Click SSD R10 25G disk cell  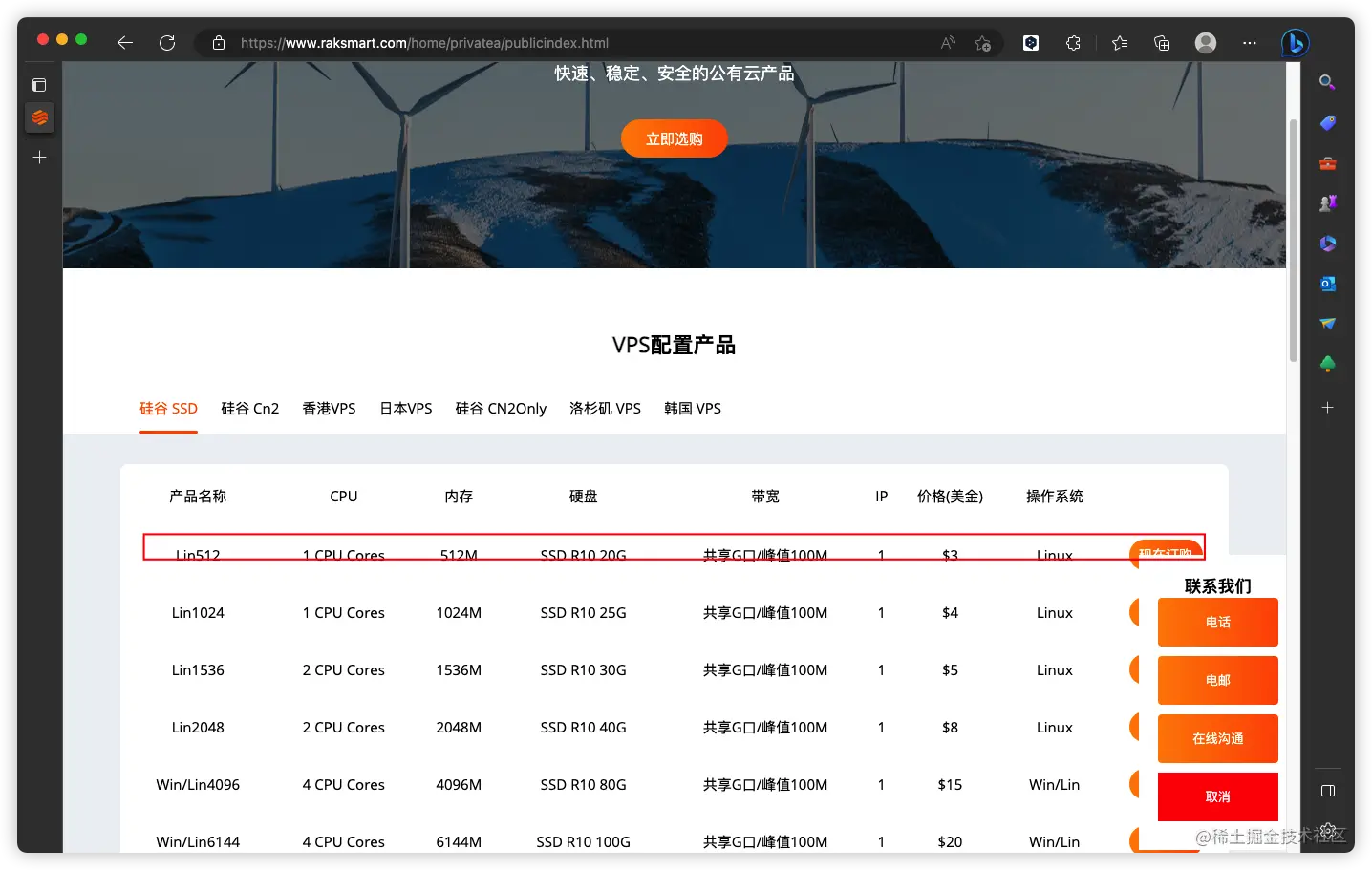584,613
